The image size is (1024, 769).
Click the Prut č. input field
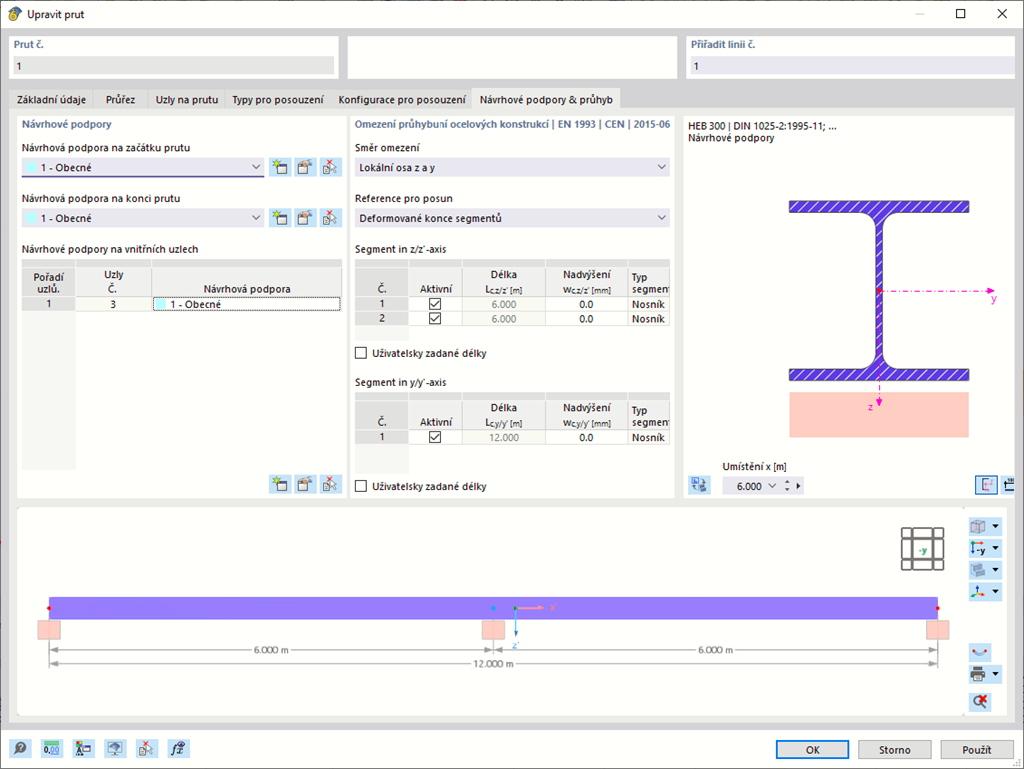(x=174, y=65)
